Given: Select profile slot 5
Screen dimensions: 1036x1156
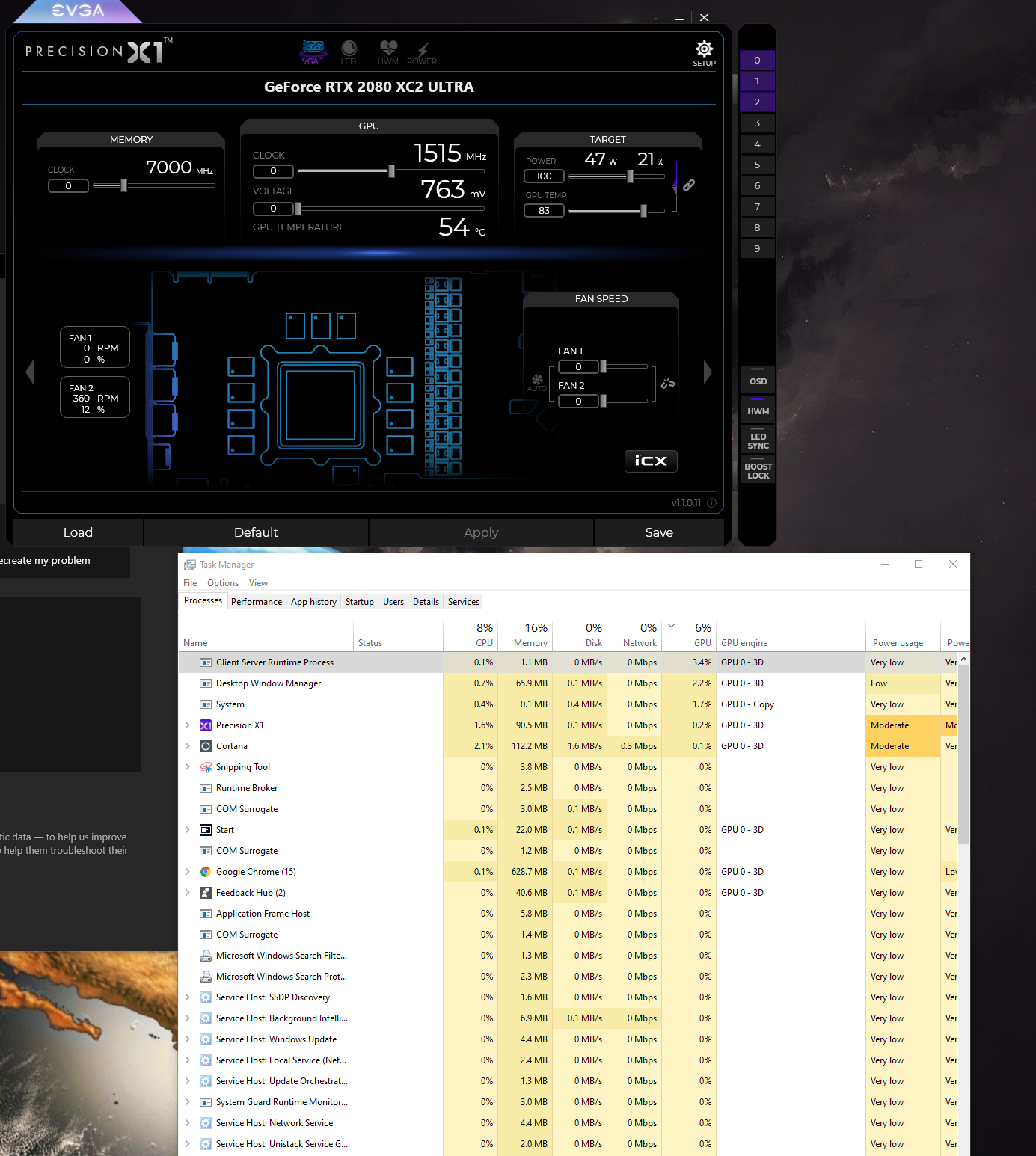Looking at the screenshot, I should (x=757, y=165).
